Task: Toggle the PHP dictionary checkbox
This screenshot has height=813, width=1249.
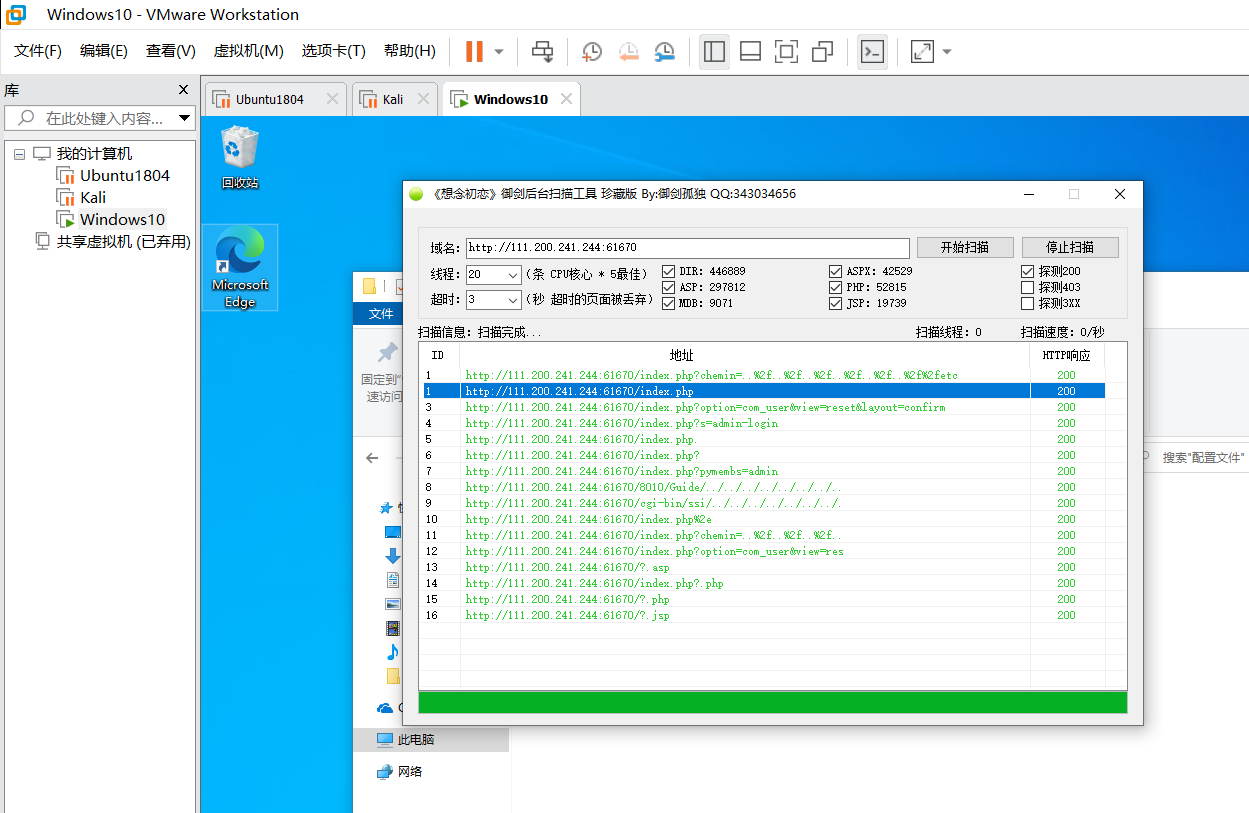Action: pos(836,287)
